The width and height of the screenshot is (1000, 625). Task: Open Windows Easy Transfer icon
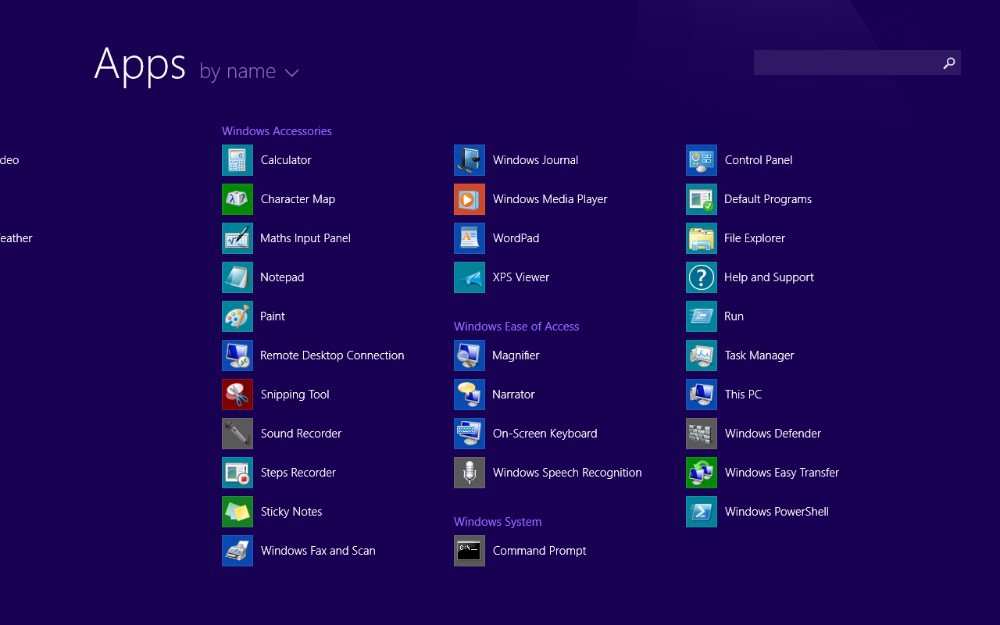coord(702,473)
